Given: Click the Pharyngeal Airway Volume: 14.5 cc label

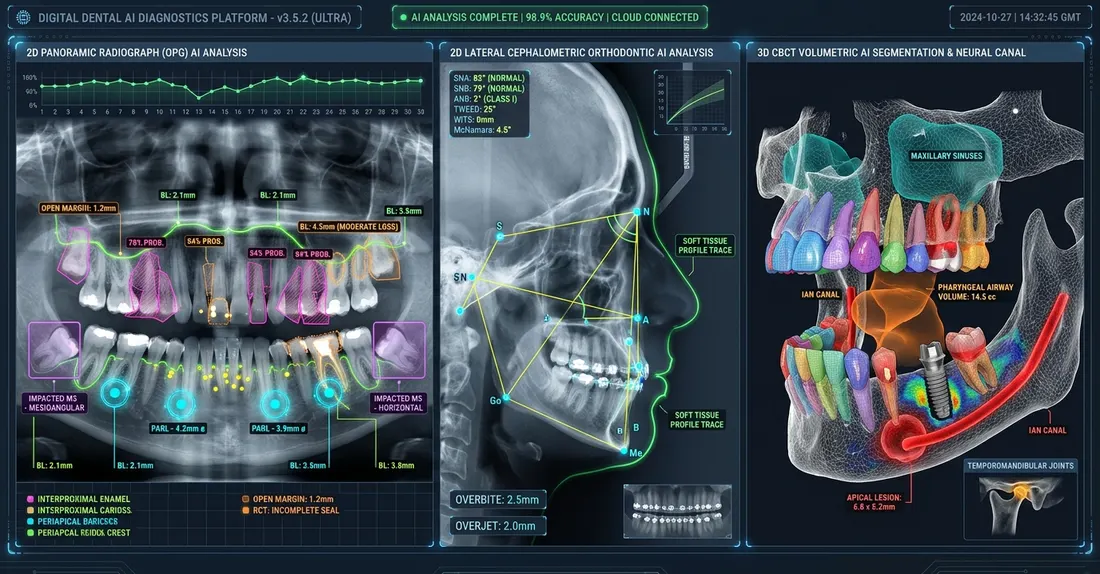Looking at the screenshot, I should click(x=975, y=292).
